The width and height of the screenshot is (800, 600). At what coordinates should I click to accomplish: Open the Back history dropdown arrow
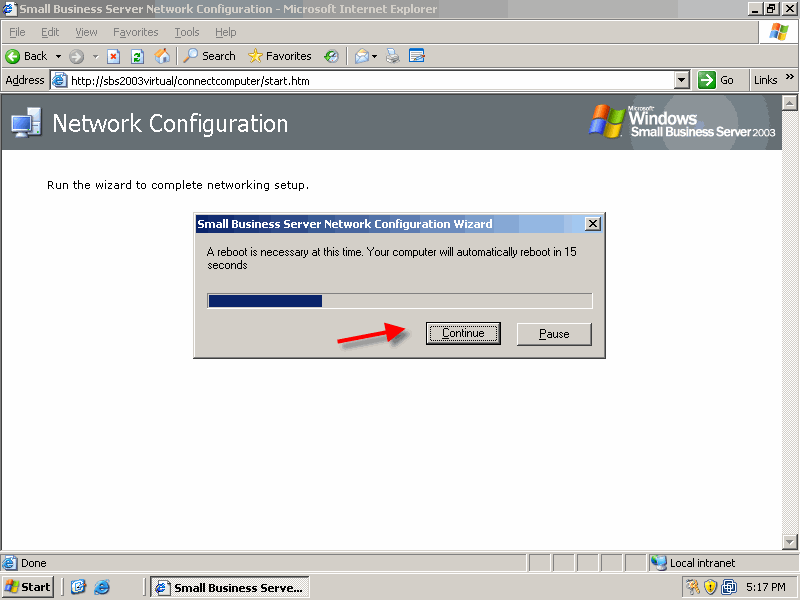pyautogui.click(x=58, y=56)
